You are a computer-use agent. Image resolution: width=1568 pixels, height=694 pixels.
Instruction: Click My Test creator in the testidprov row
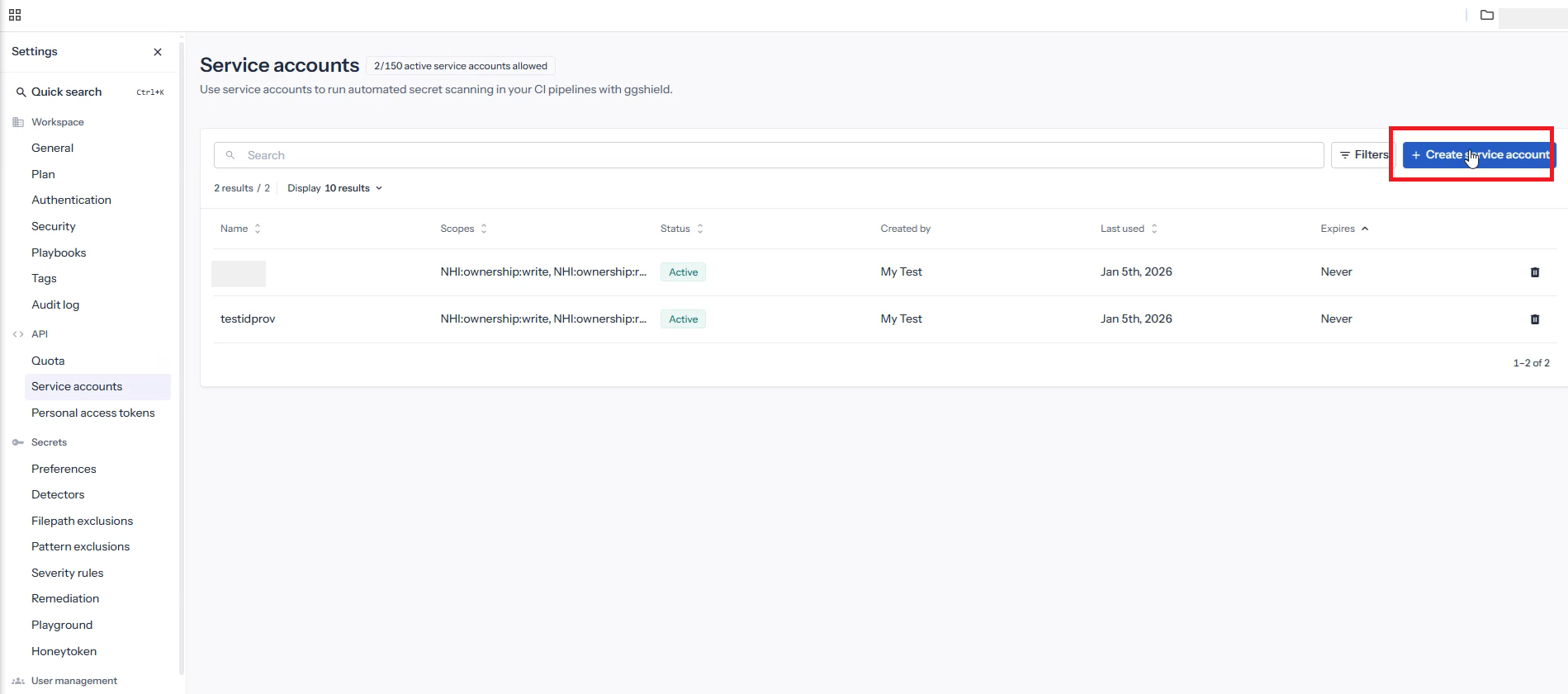coord(901,319)
